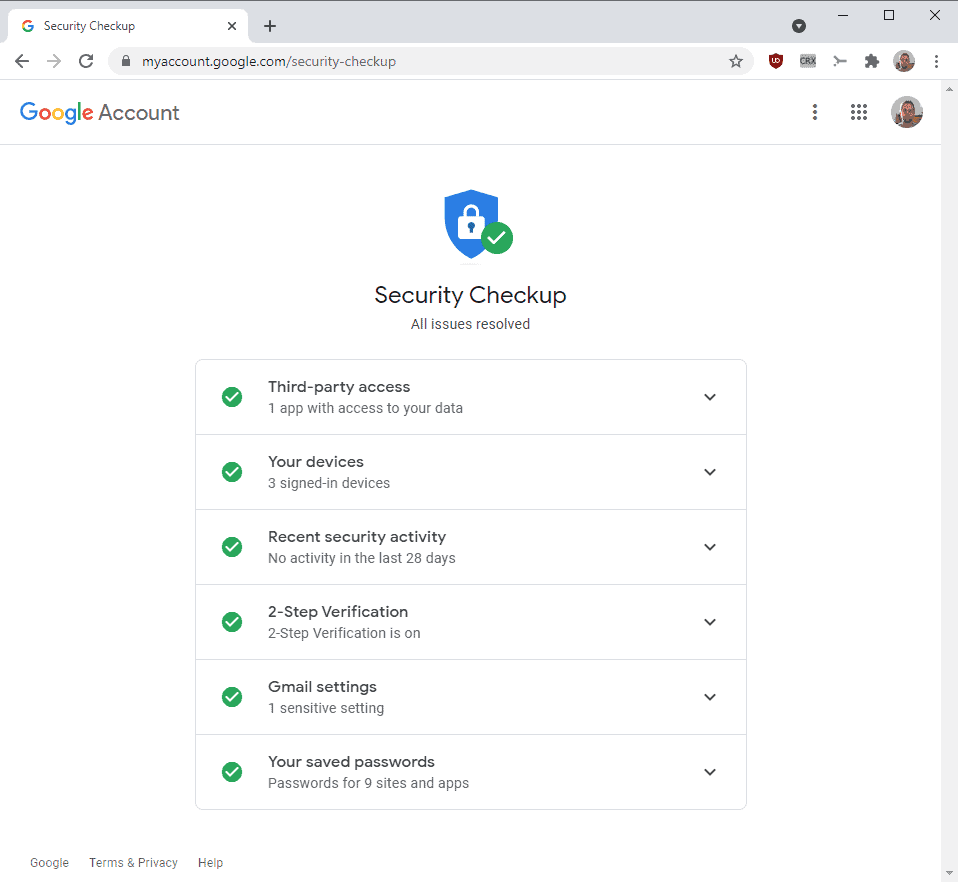Image resolution: width=958 pixels, height=882 pixels.
Task: Click inside the address bar
Action: click(400, 61)
